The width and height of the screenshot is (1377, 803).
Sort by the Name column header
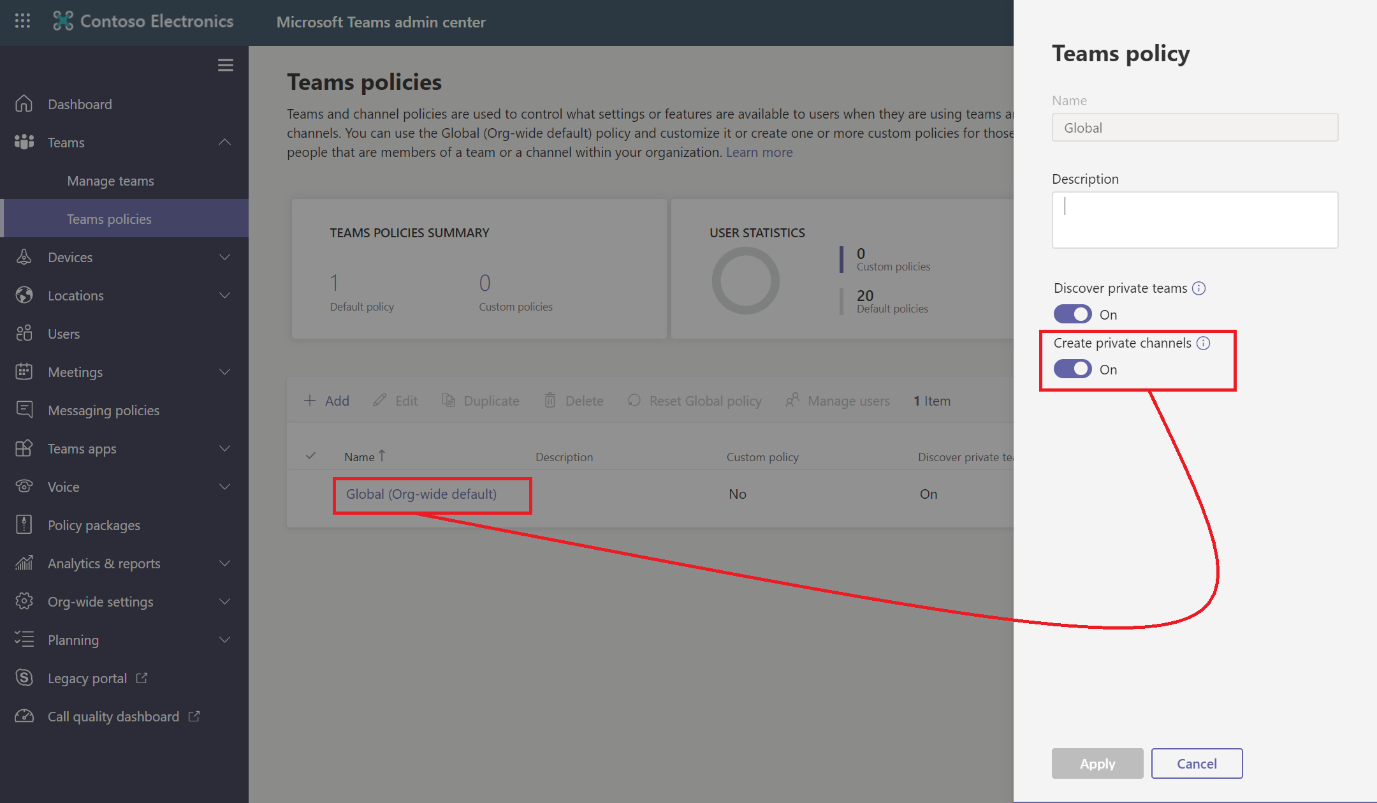[365, 456]
